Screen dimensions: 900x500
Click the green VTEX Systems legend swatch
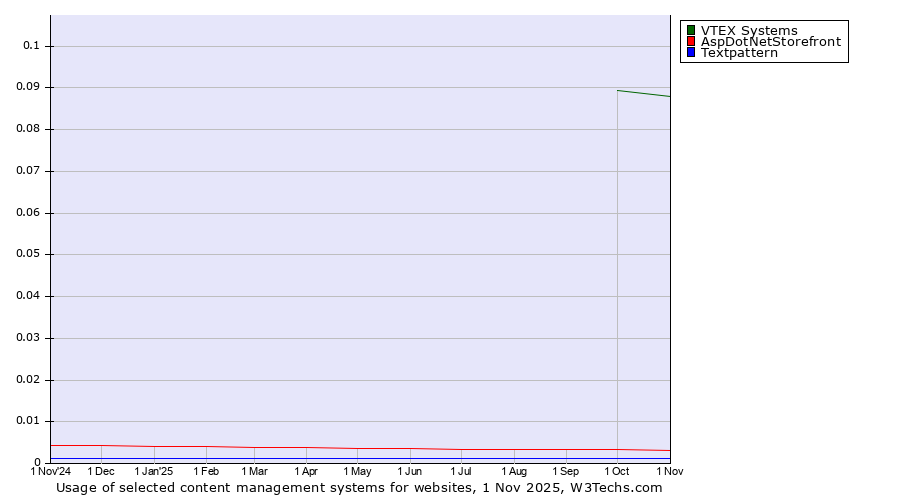(691, 30)
